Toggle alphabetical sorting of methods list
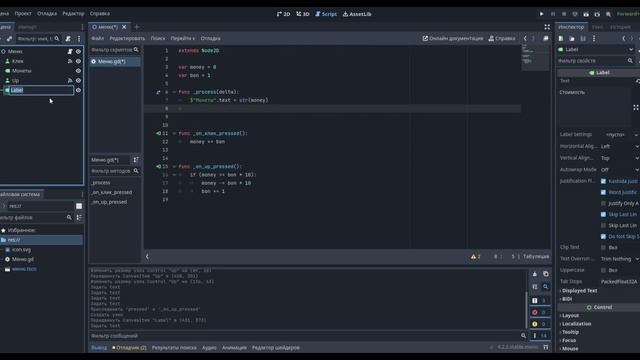This screenshot has height=360, width=640. pyautogui.click(x=136, y=160)
